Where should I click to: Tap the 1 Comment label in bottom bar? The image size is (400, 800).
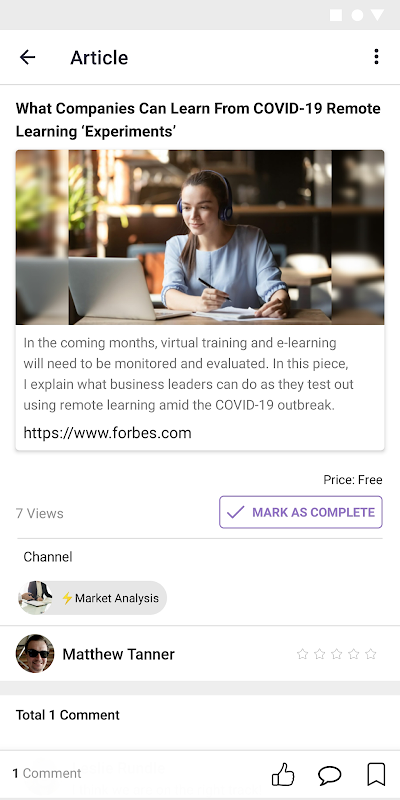(47, 773)
